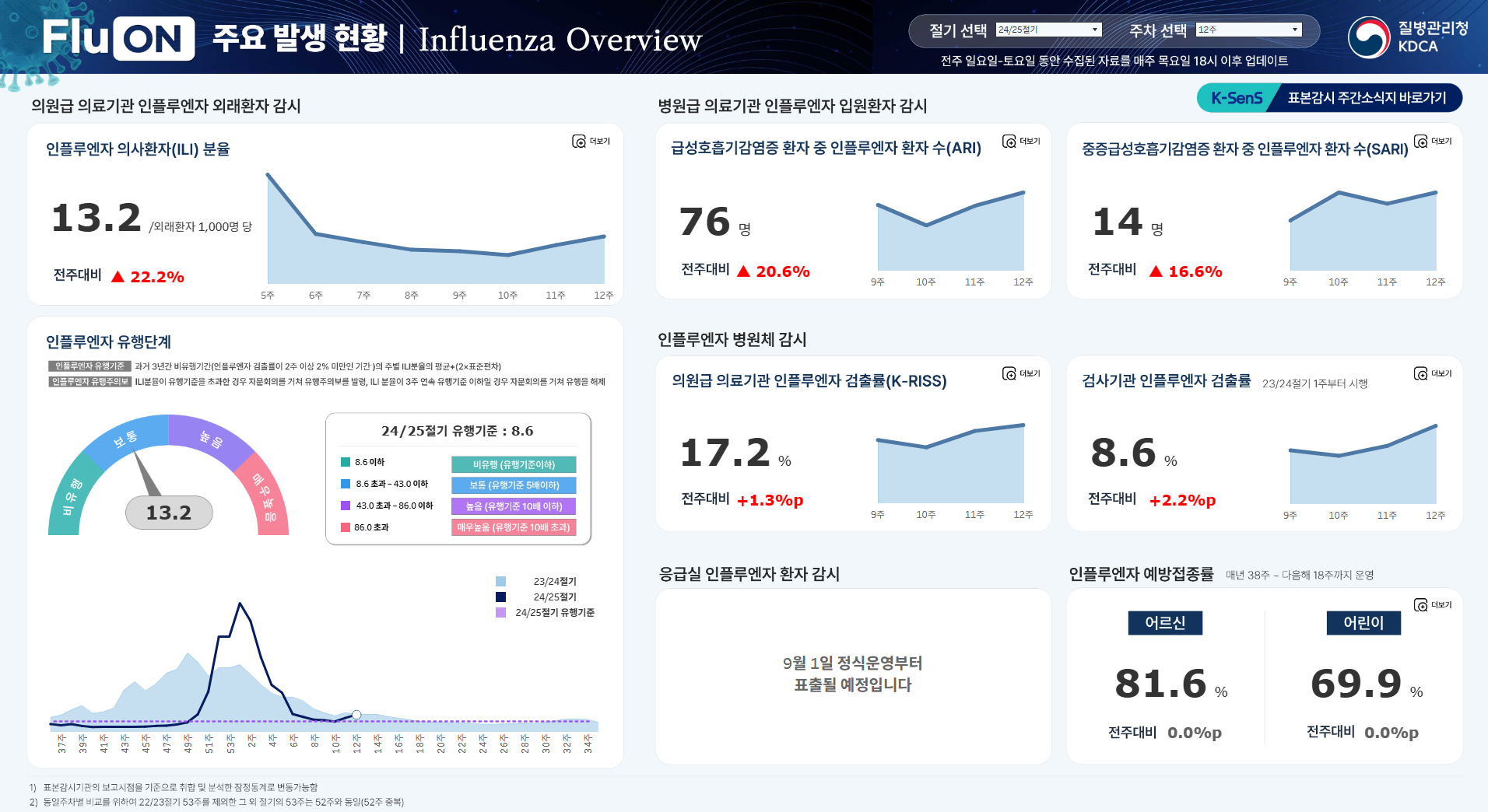Viewport: 1488px width, 812px height.
Task: Select the 높음 segment on the gauge
Action: (x=212, y=439)
